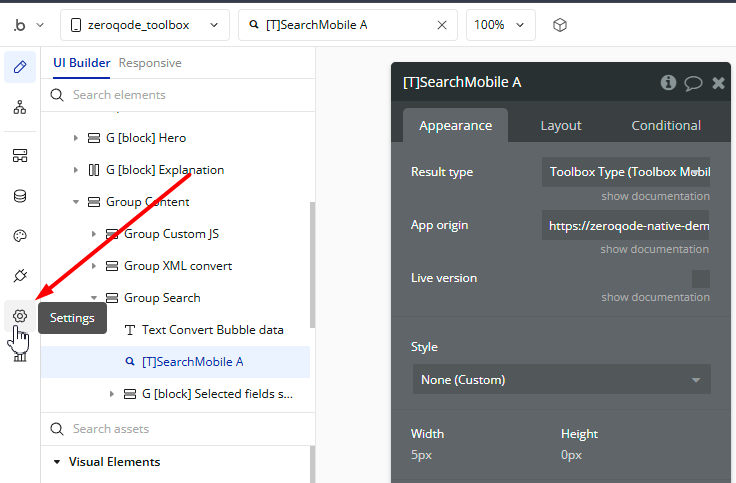Click show documentation under Result type
The height and width of the screenshot is (483, 736).
pos(655,196)
